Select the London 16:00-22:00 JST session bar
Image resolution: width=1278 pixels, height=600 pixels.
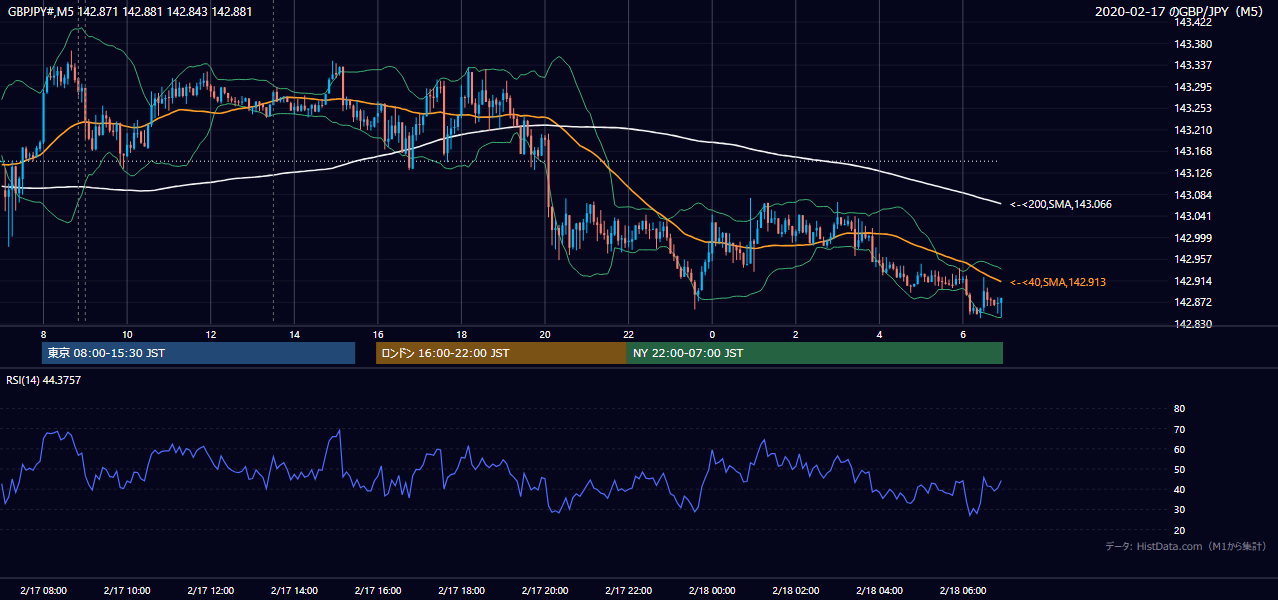pyautogui.click(x=501, y=353)
